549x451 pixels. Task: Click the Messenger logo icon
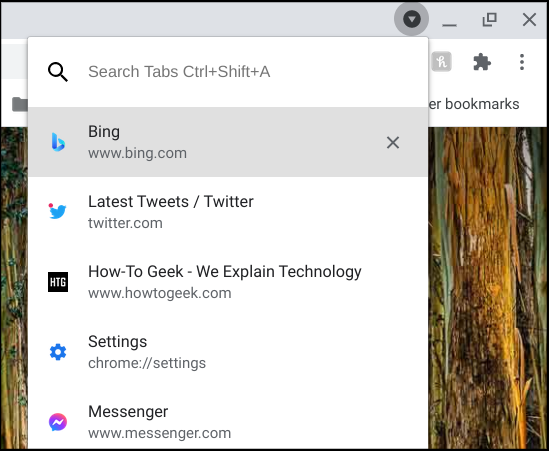58,422
